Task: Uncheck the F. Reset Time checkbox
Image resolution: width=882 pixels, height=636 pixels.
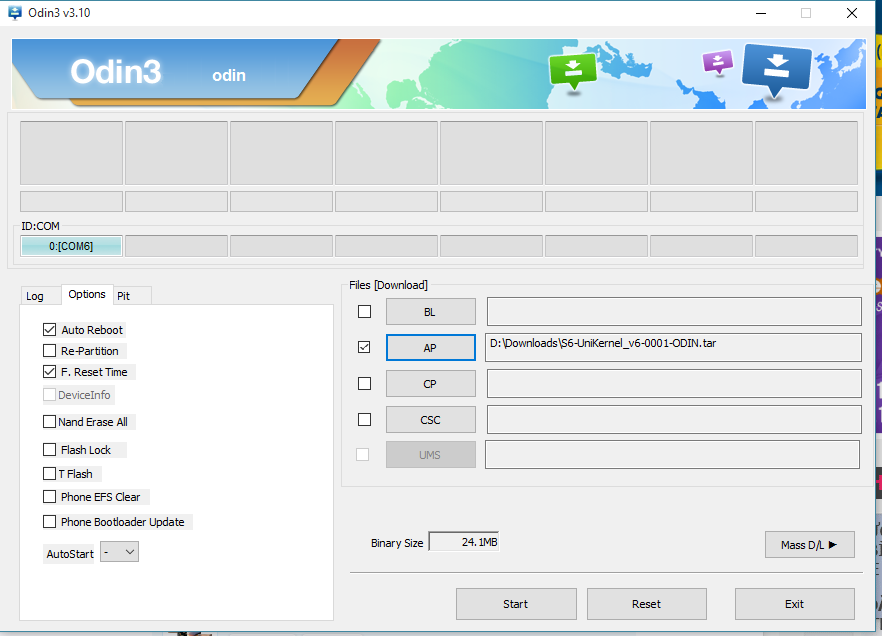Action: pos(50,372)
